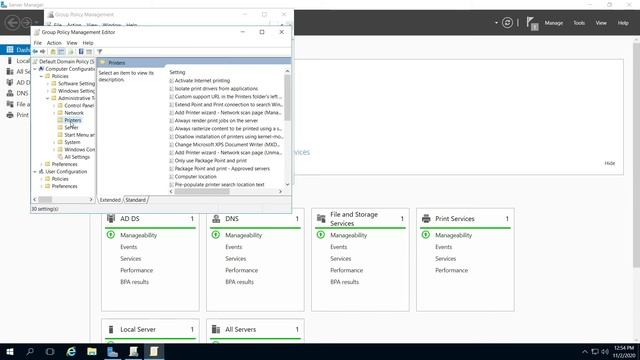Click the Server Manager forward navigation arrow

(x=26, y=22)
